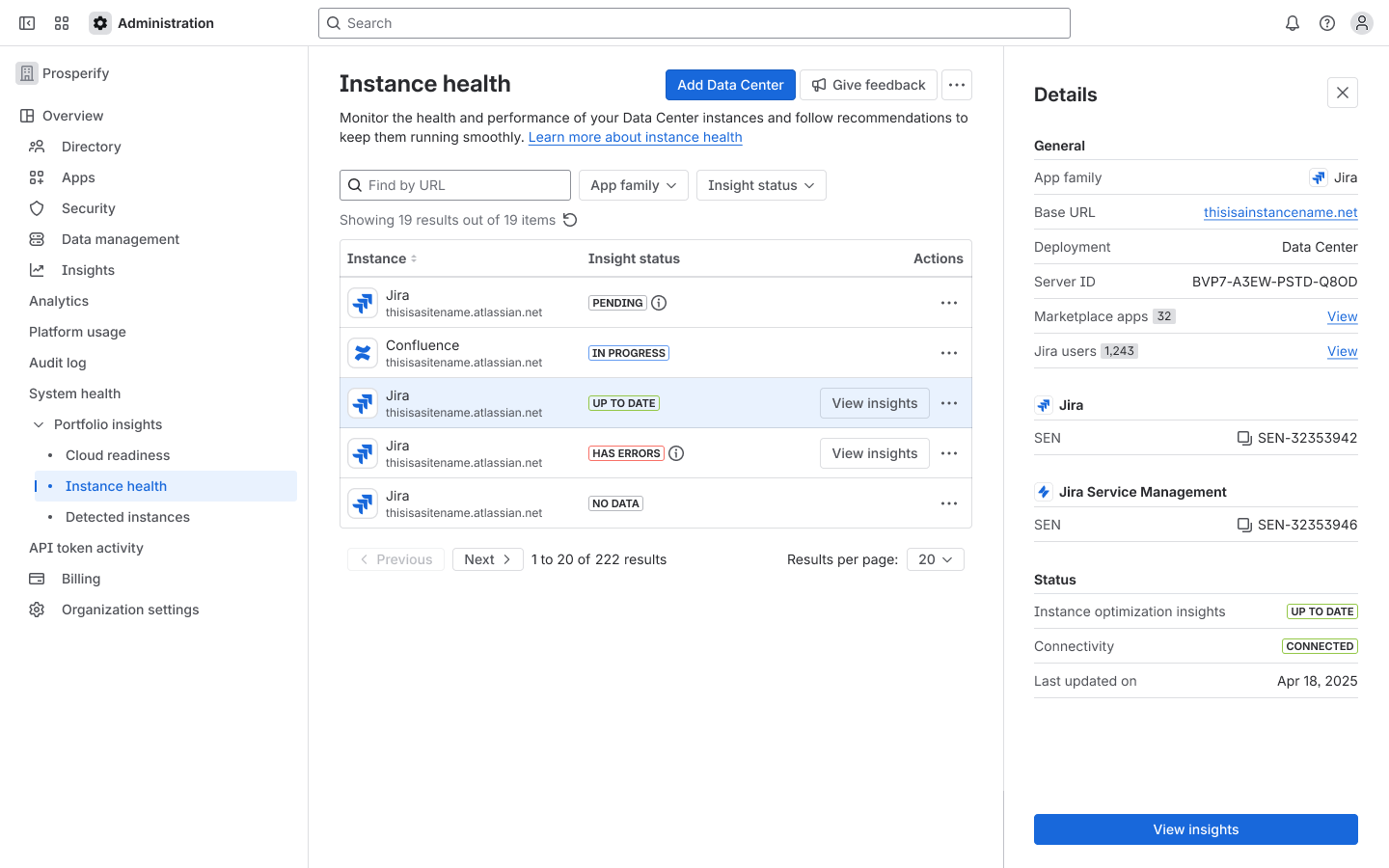Click the Confluence product icon in table
The height and width of the screenshot is (868, 1389).
pyautogui.click(x=363, y=353)
